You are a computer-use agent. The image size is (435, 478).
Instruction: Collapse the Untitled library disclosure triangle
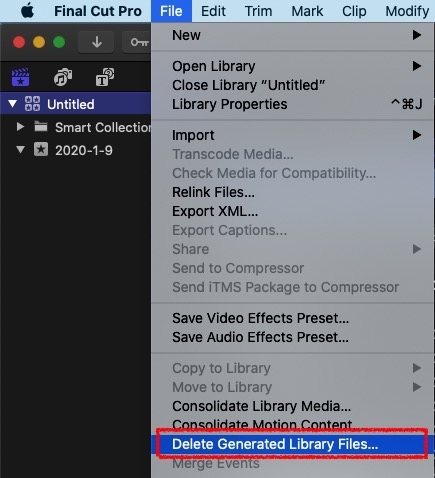pyautogui.click(x=13, y=104)
